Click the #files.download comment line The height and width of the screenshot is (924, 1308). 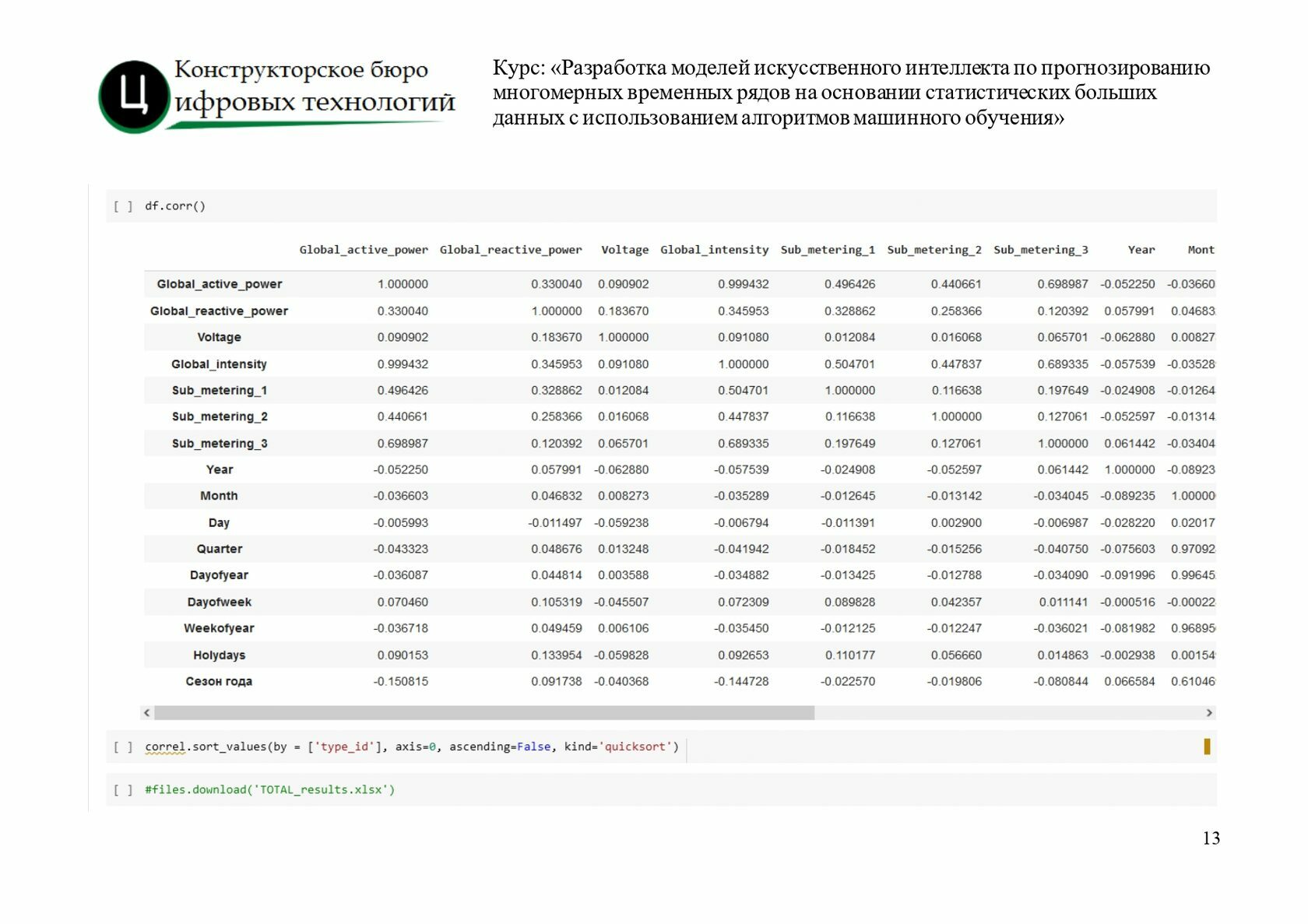269,790
